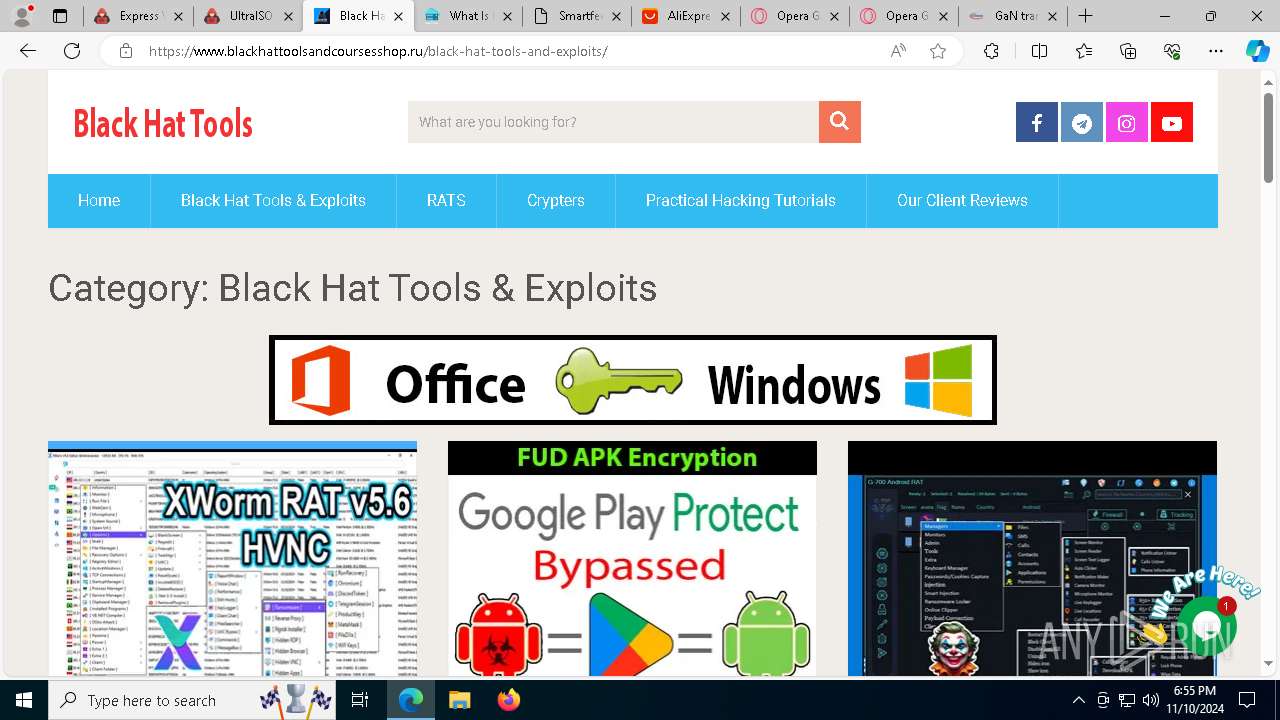Image resolution: width=1280 pixels, height=720 pixels.
Task: Switch to the Smartfe tab
Action: 577,16
